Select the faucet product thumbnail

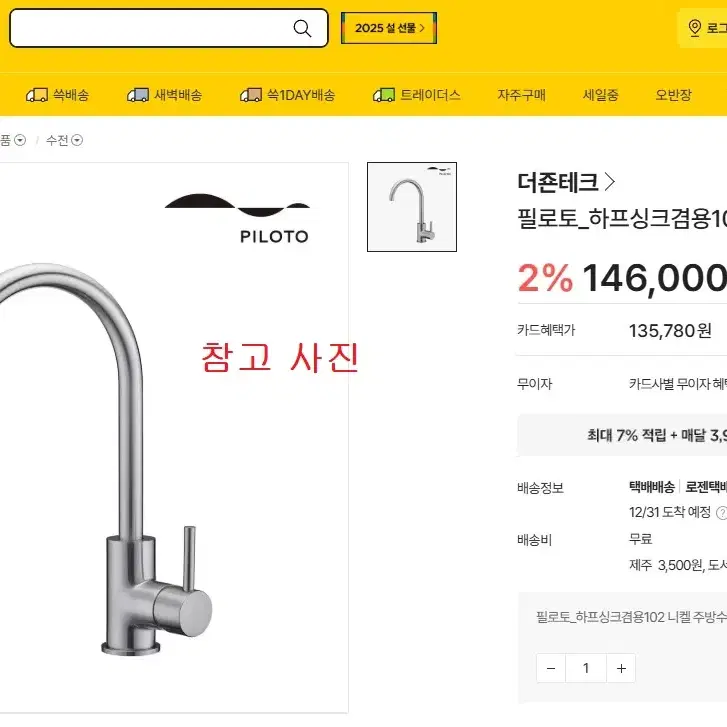pyautogui.click(x=412, y=207)
